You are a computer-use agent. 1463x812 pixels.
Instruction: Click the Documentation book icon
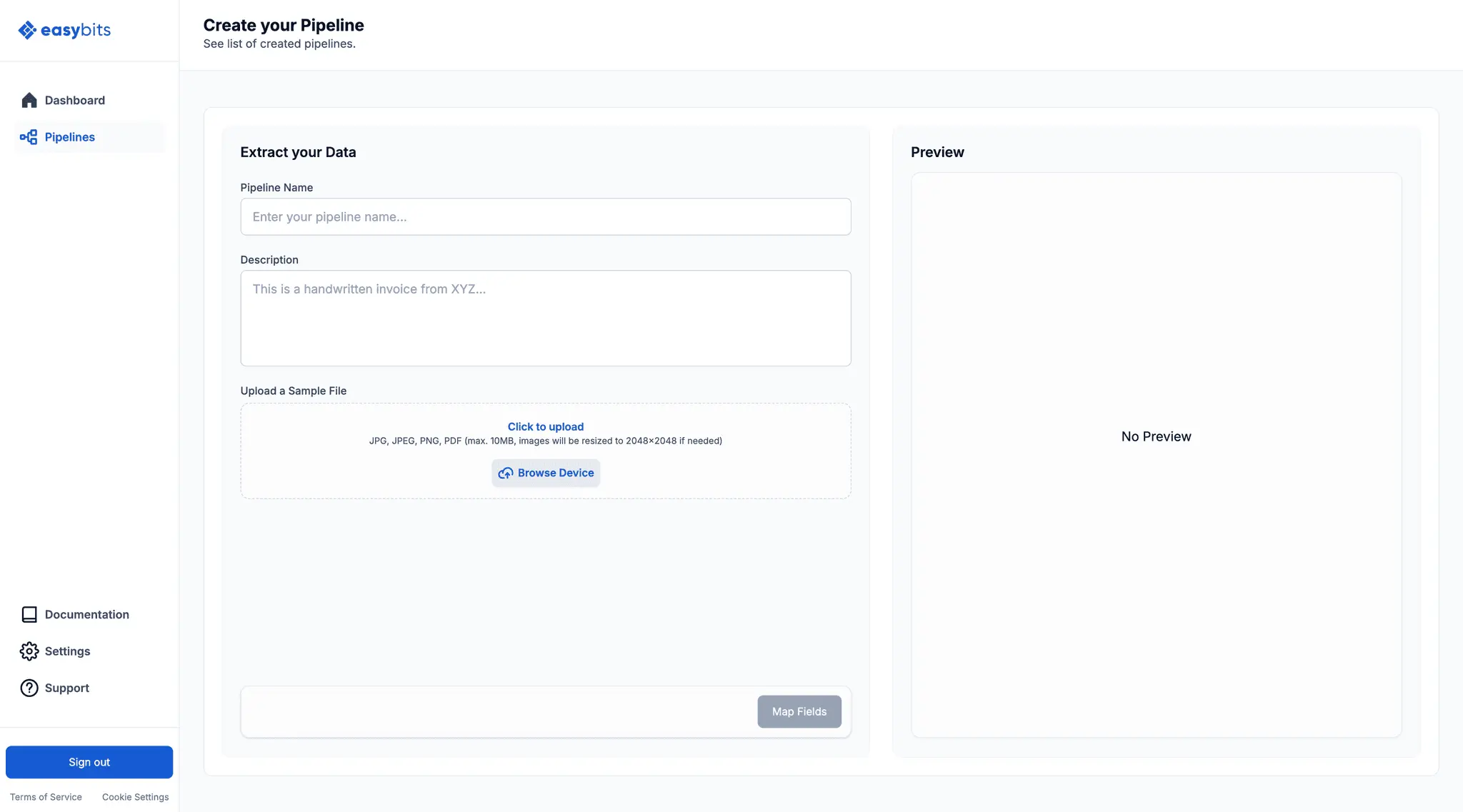29,614
